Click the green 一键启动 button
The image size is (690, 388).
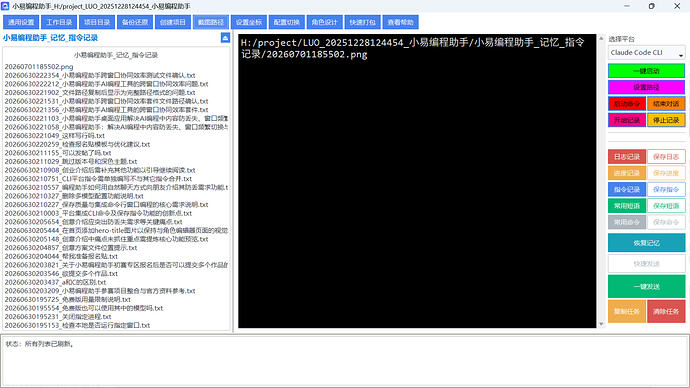[646, 71]
